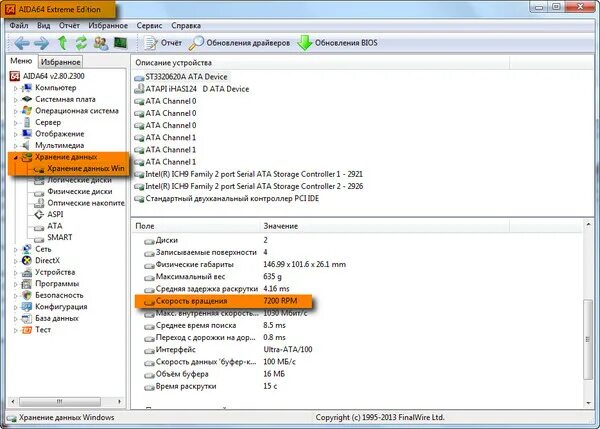Click the details pane vertical scrollbar thumb
Viewport: 600px width, 429px height.
588,339
